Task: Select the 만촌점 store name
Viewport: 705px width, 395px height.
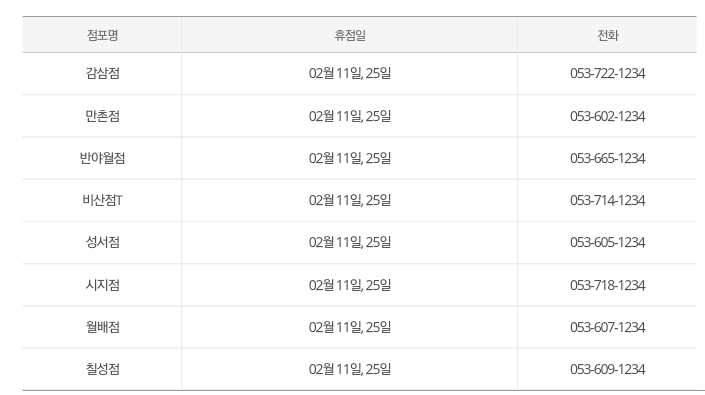Action: (103, 116)
